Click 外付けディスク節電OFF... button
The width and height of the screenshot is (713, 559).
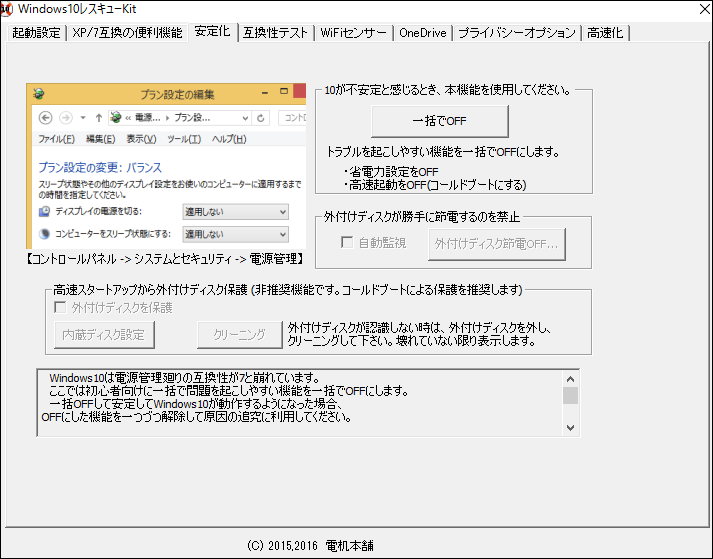pos(497,244)
